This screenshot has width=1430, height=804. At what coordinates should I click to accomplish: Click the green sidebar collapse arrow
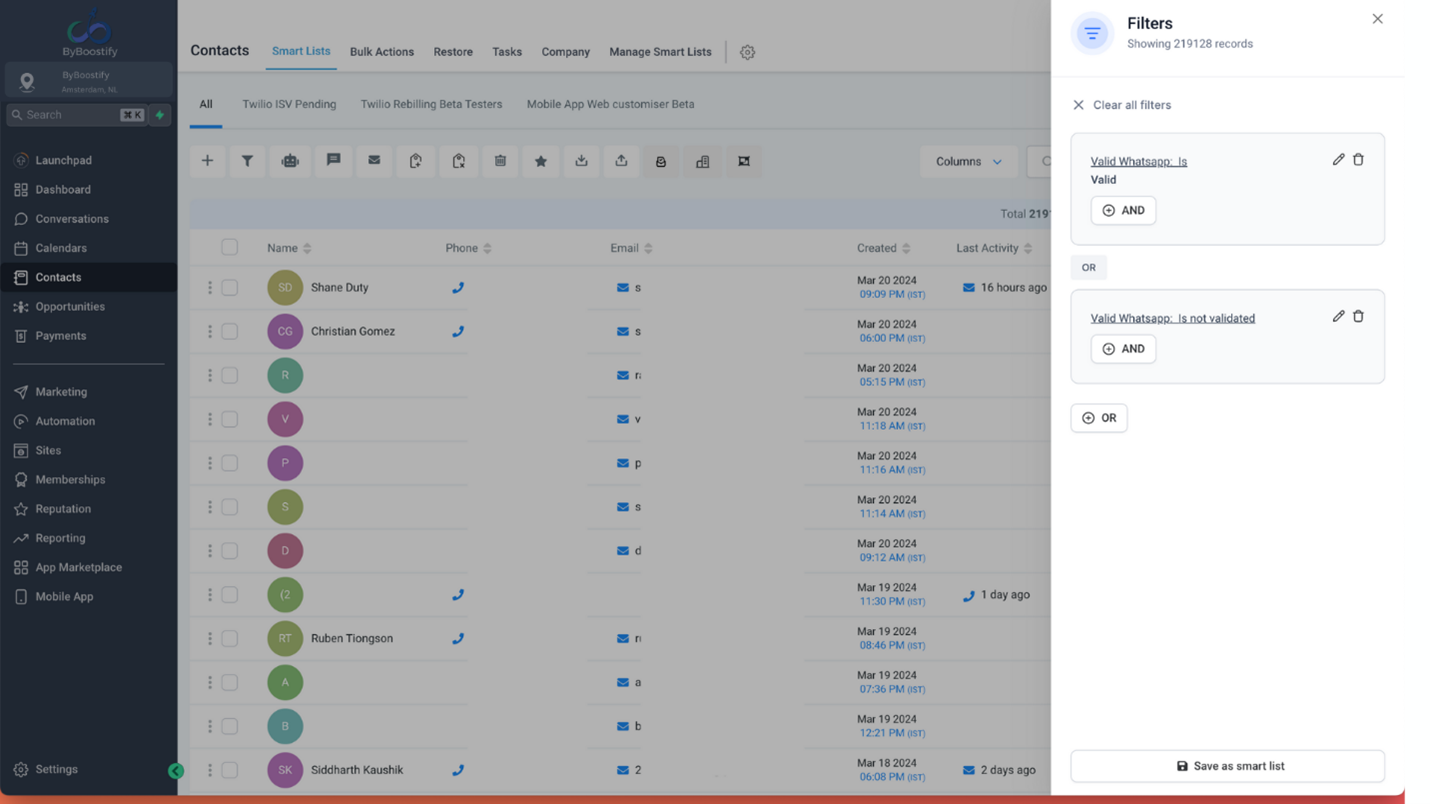pyautogui.click(x=176, y=771)
